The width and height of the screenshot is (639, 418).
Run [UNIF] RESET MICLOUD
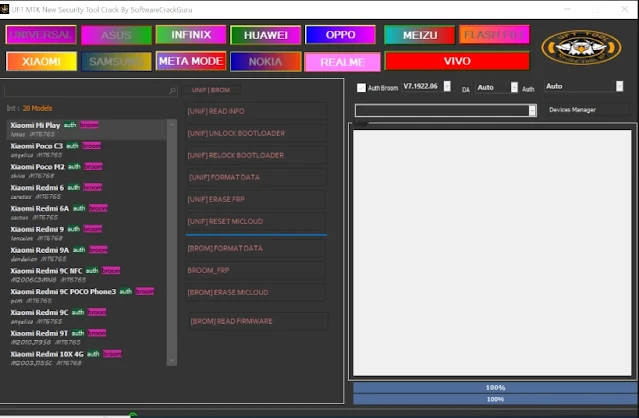(256, 221)
